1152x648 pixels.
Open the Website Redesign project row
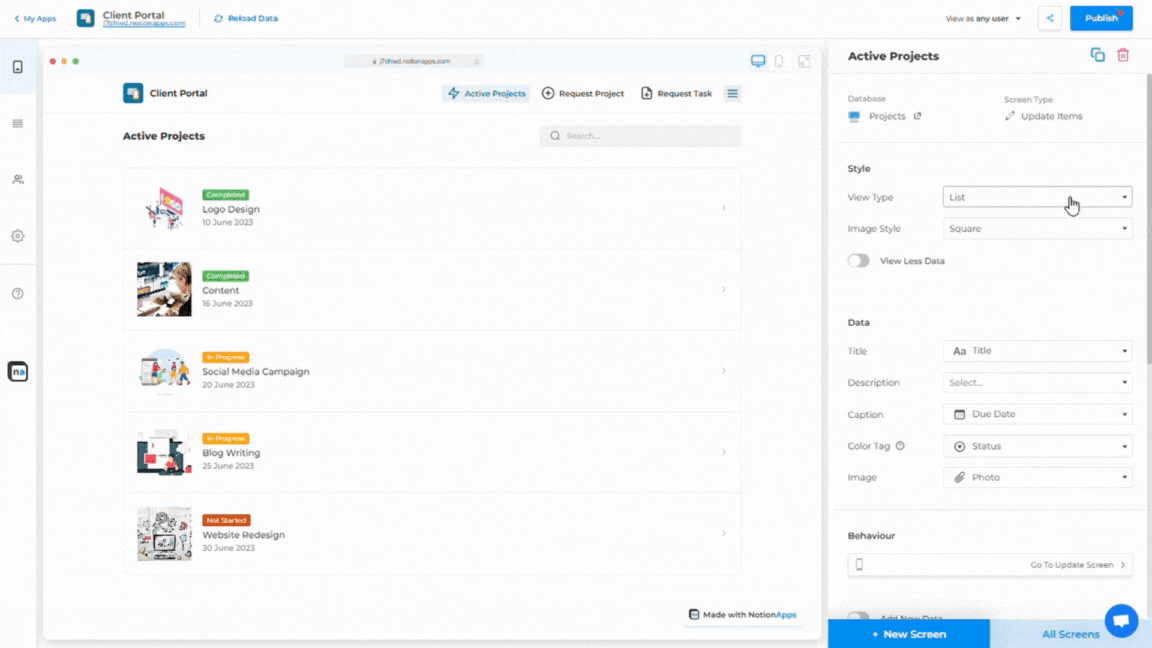tap(432, 533)
